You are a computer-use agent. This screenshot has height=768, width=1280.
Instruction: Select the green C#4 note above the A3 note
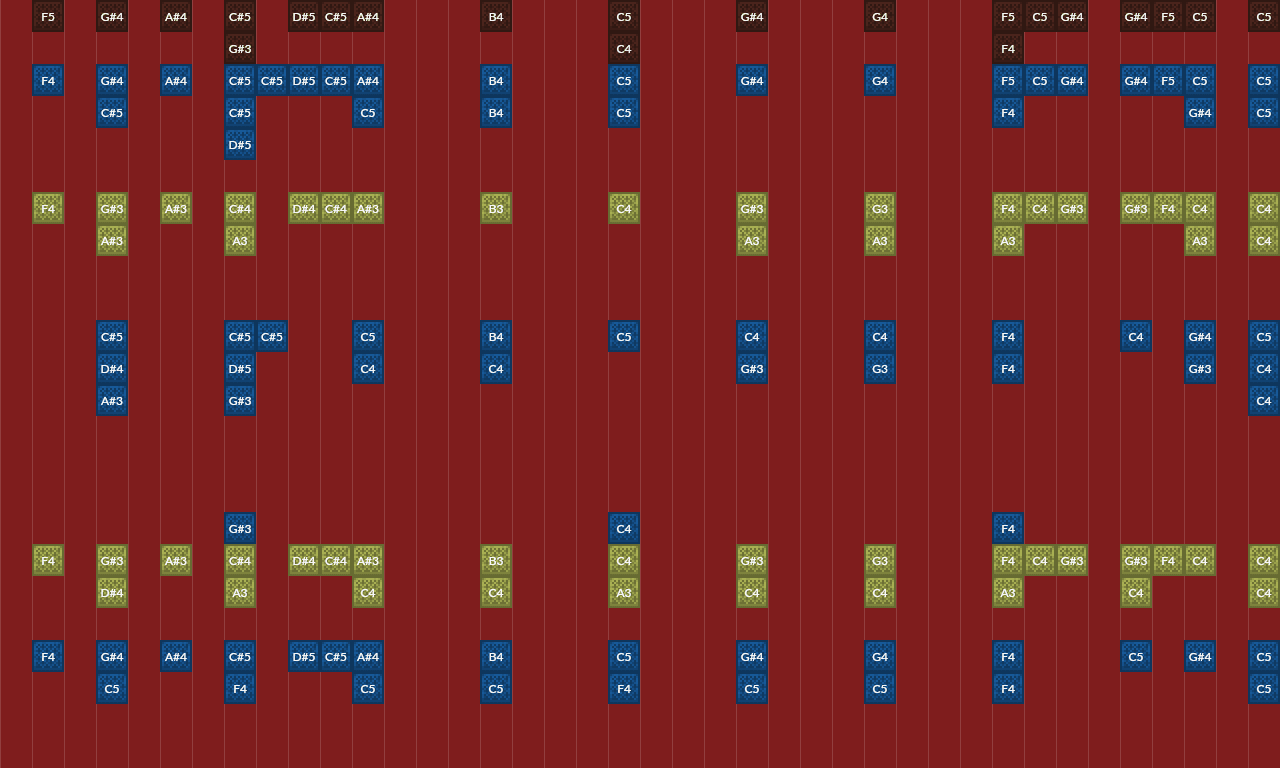click(240, 208)
